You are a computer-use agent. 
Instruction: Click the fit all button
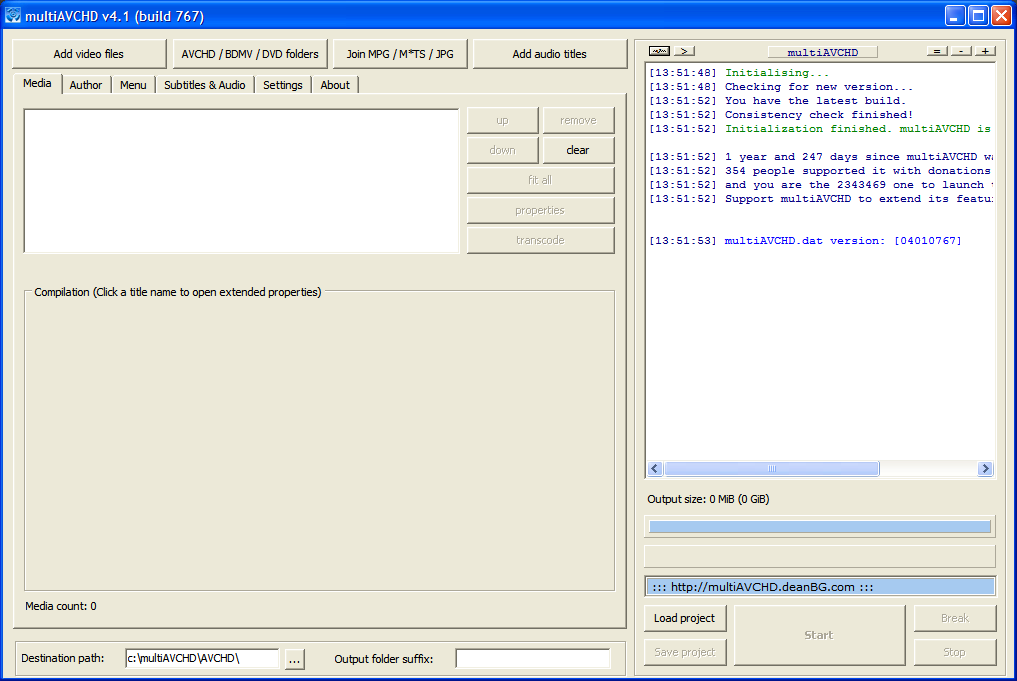(x=540, y=180)
